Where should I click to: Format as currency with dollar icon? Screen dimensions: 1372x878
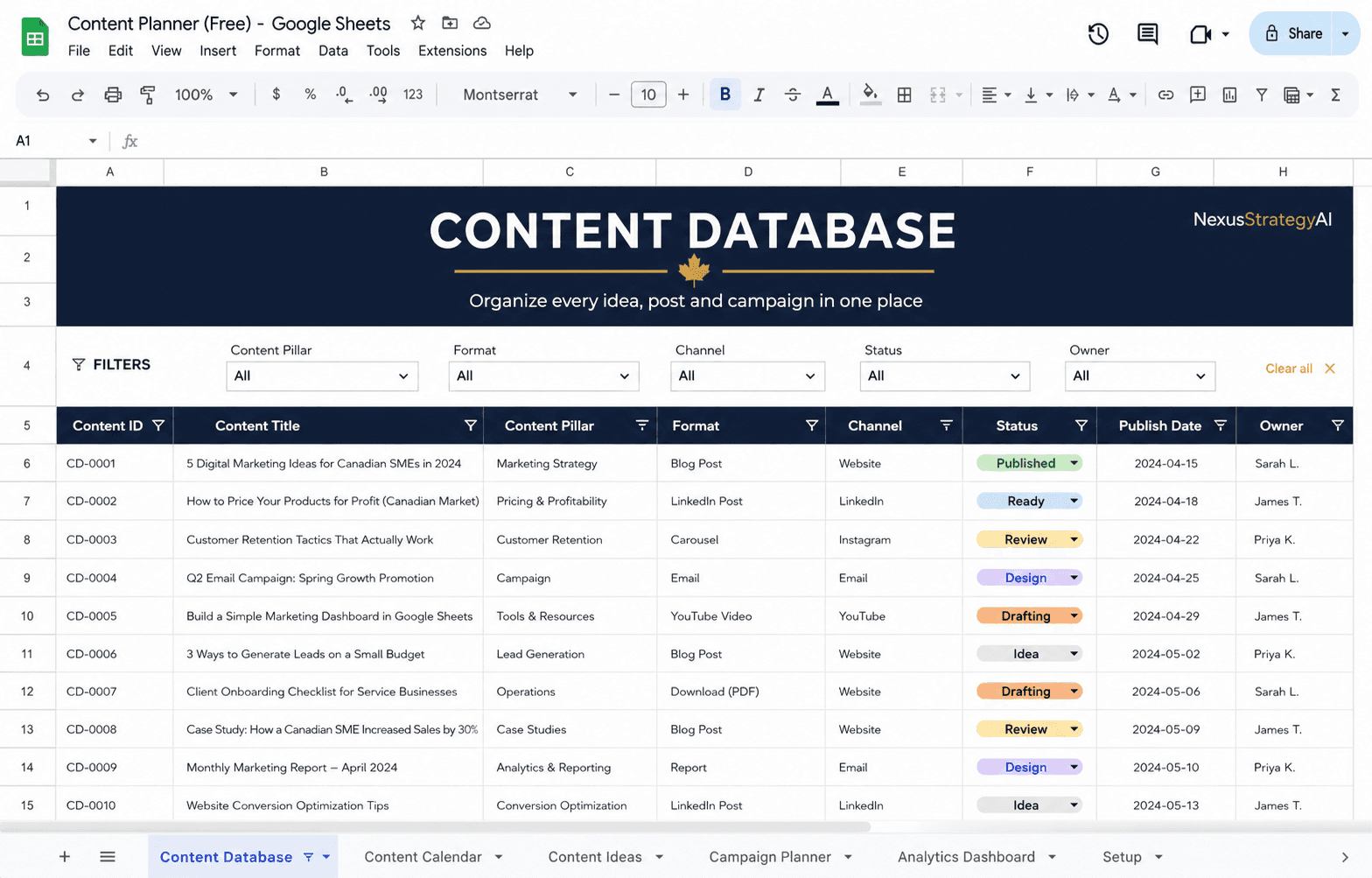[276, 94]
